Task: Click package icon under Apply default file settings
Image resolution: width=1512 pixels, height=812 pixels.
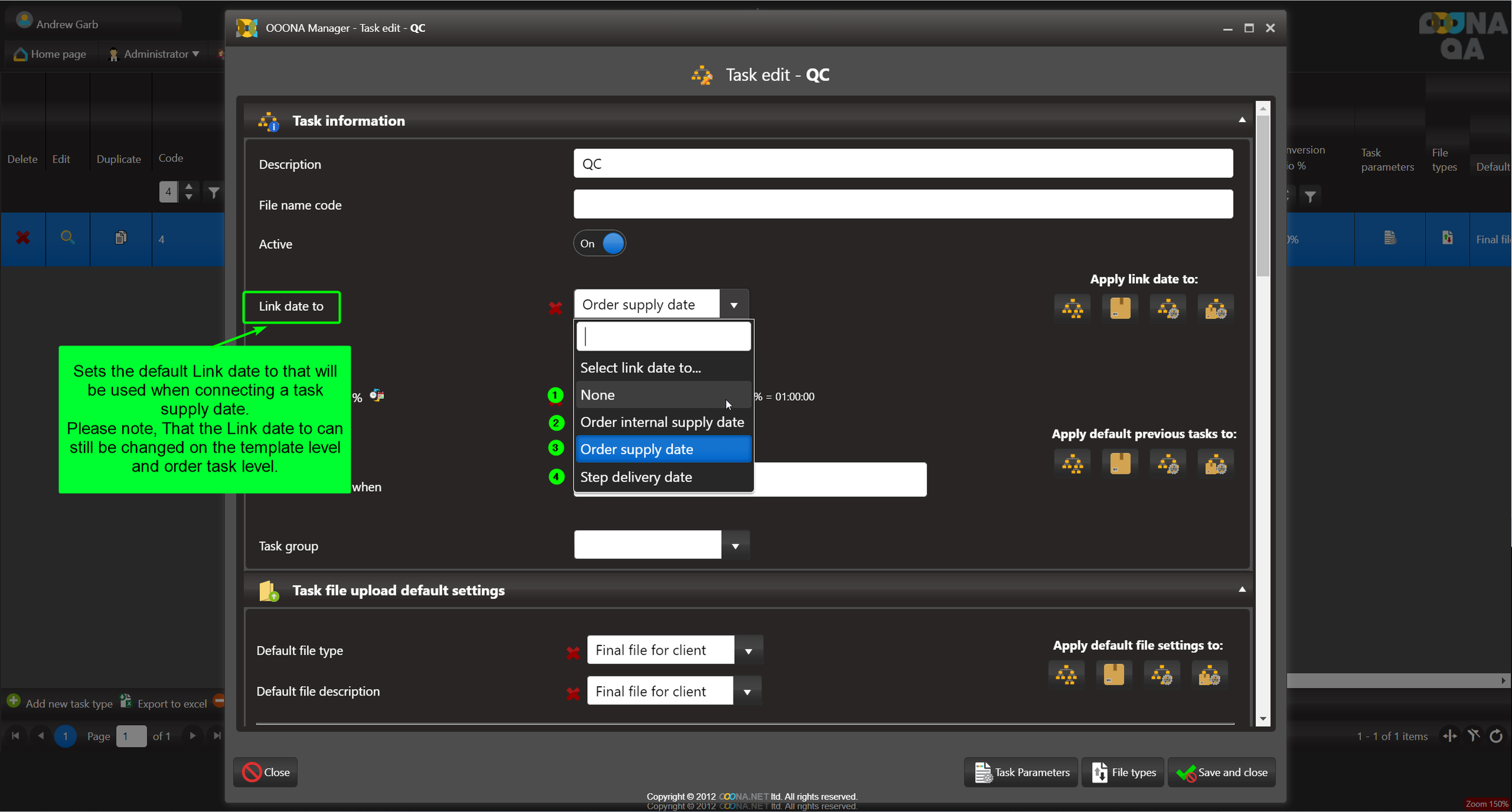Action: point(1113,674)
